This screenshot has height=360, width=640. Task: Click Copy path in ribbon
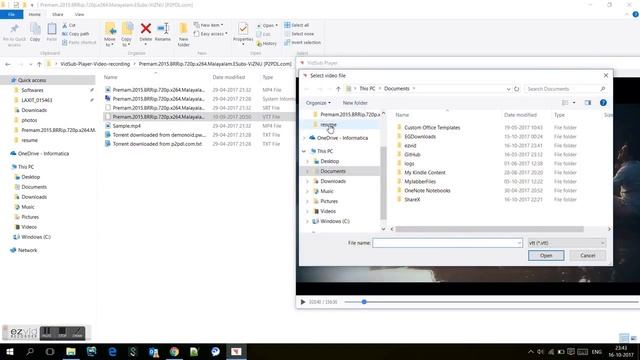coord(76,34)
